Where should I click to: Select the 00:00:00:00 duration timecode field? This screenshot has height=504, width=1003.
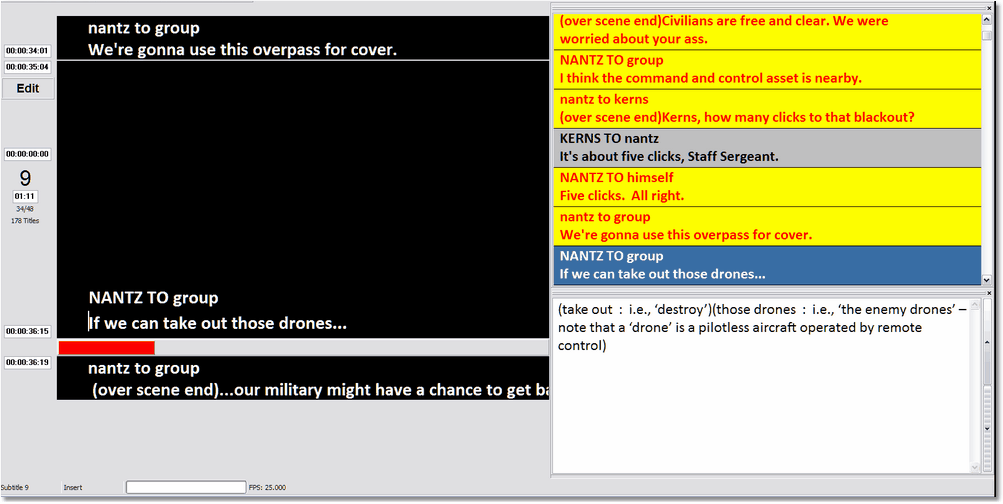(x=28, y=154)
